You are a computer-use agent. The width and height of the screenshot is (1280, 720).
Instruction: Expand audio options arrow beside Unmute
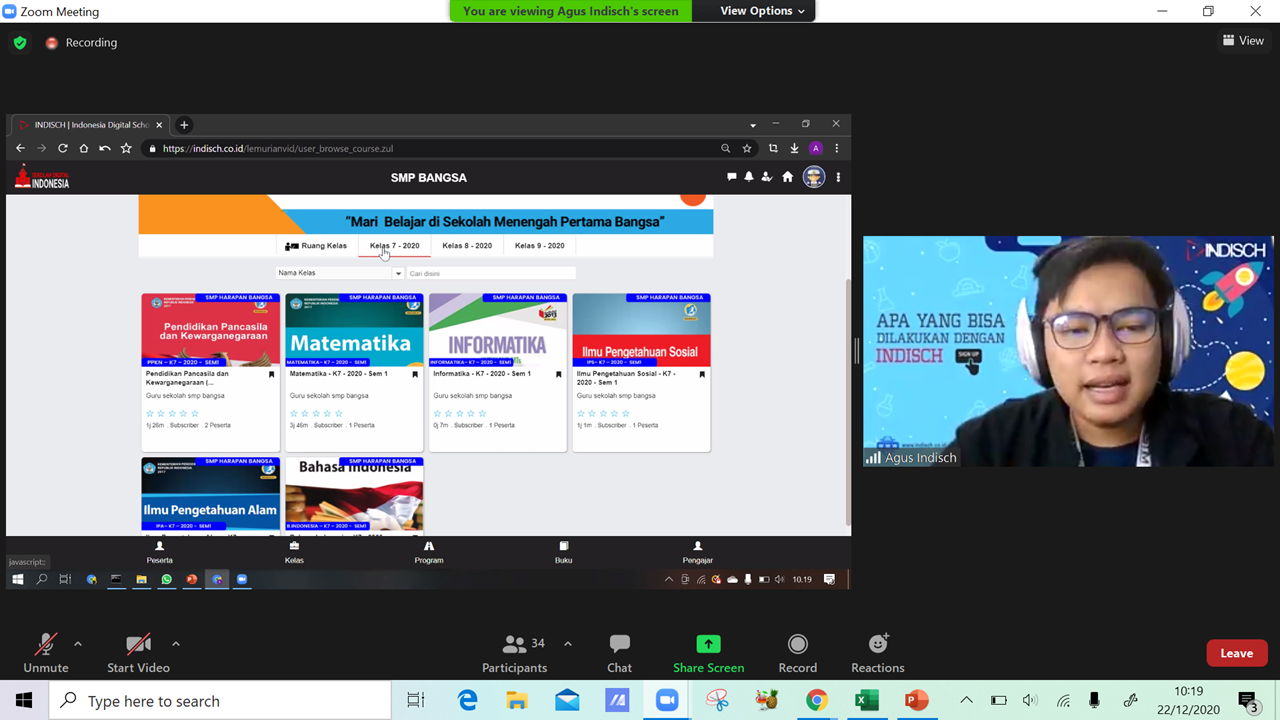[78, 644]
